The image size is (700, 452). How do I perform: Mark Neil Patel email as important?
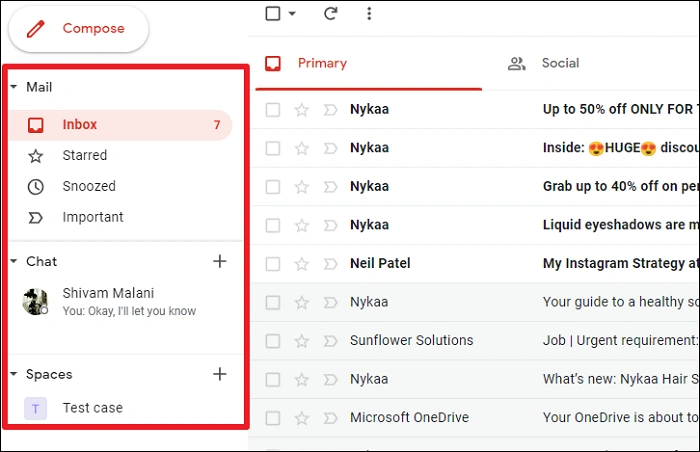[330, 264]
